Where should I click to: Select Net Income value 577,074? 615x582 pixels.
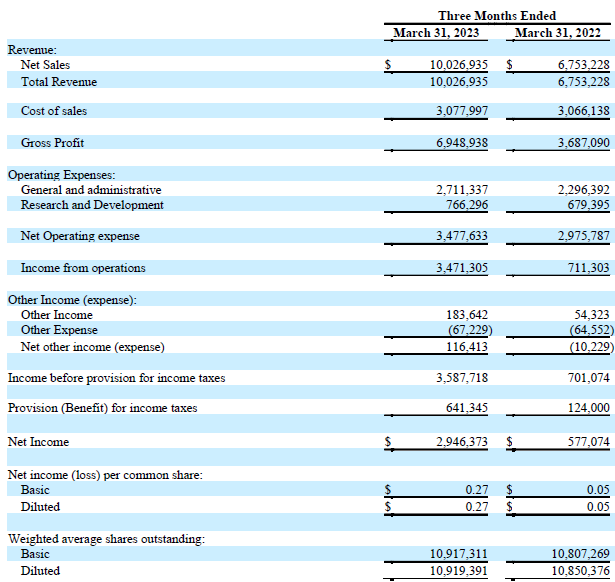click(589, 442)
